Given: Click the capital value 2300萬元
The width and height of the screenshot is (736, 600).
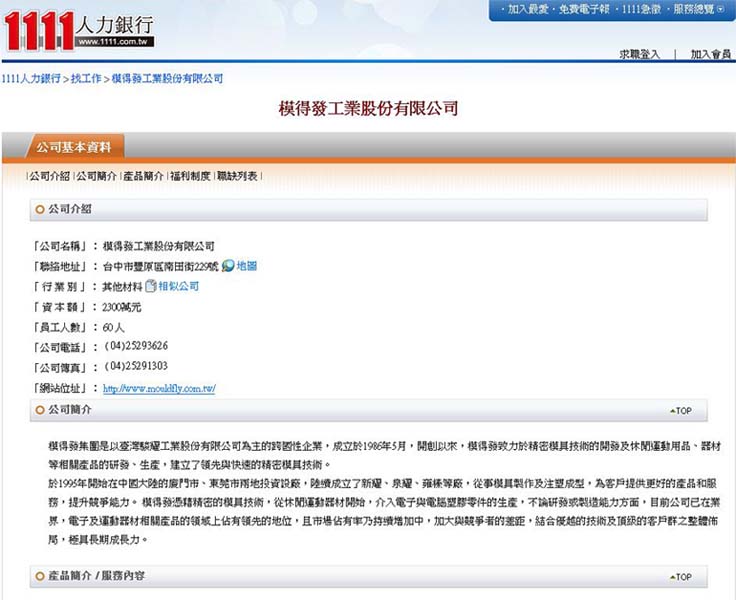Looking at the screenshot, I should pos(122,307).
